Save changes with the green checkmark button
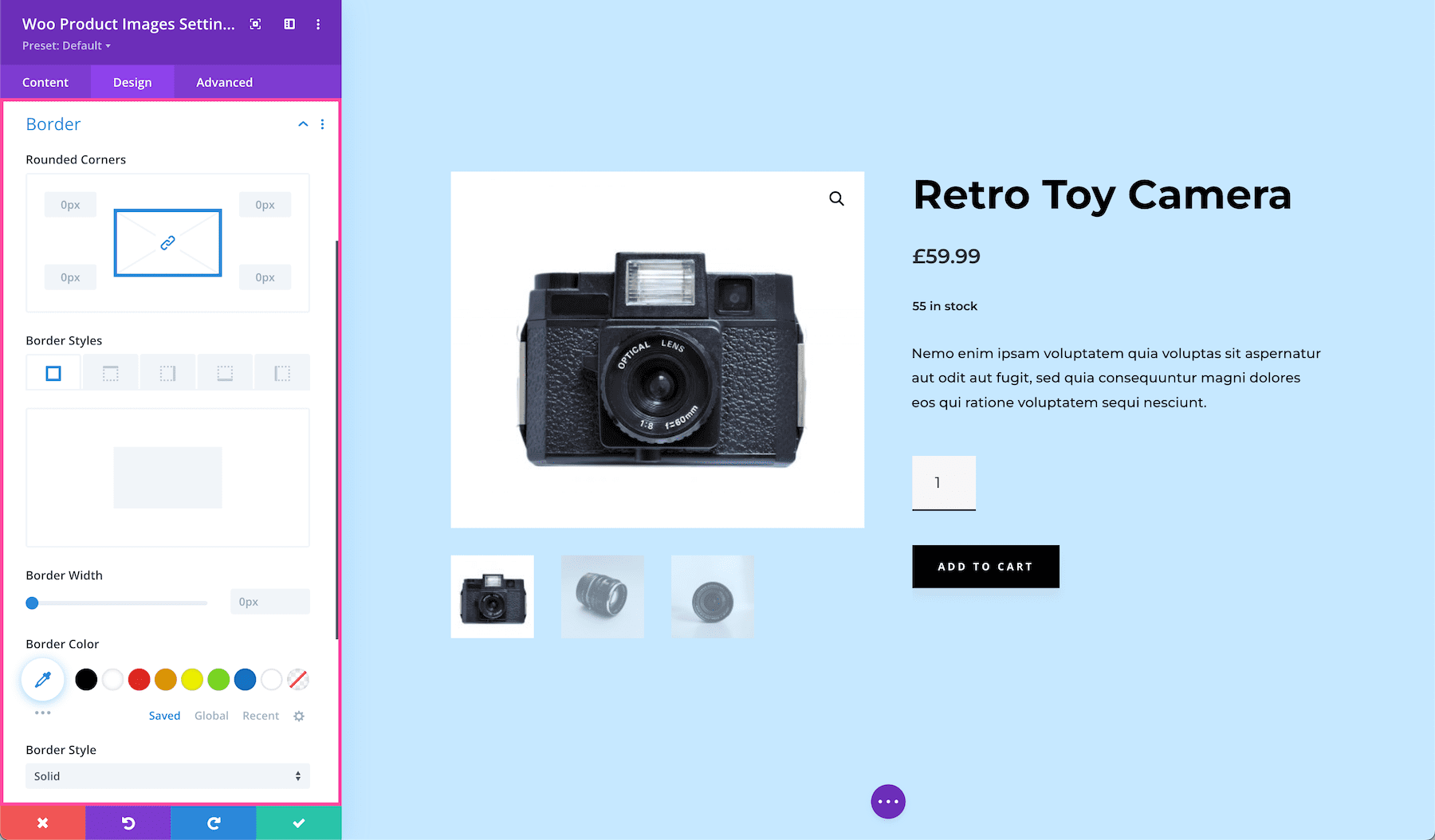 [x=298, y=822]
